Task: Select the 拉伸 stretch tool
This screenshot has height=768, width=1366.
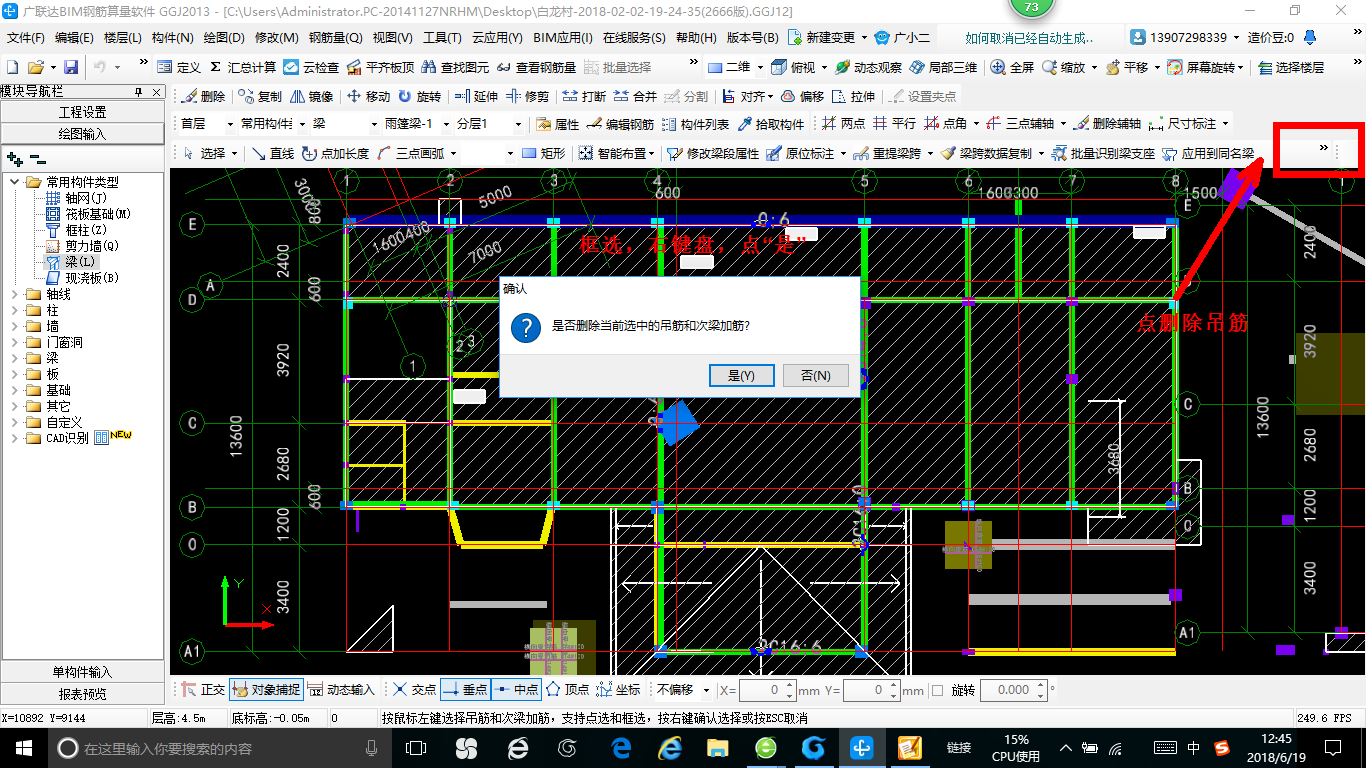Action: click(854, 97)
